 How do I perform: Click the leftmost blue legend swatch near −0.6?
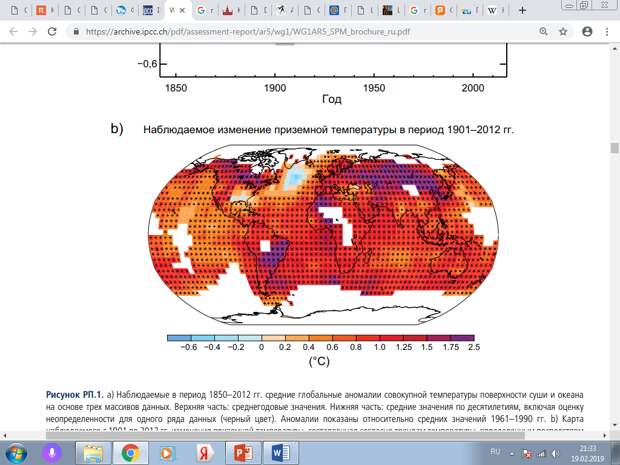tap(179, 338)
